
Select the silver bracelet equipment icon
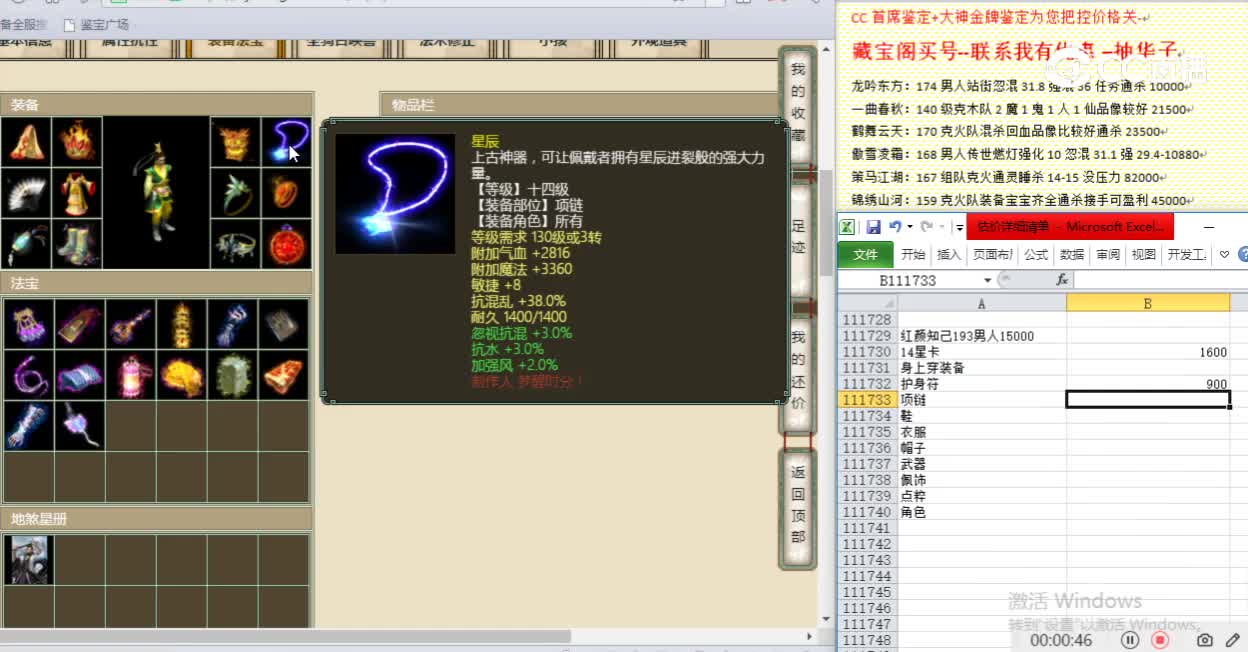pyautogui.click(x=235, y=244)
